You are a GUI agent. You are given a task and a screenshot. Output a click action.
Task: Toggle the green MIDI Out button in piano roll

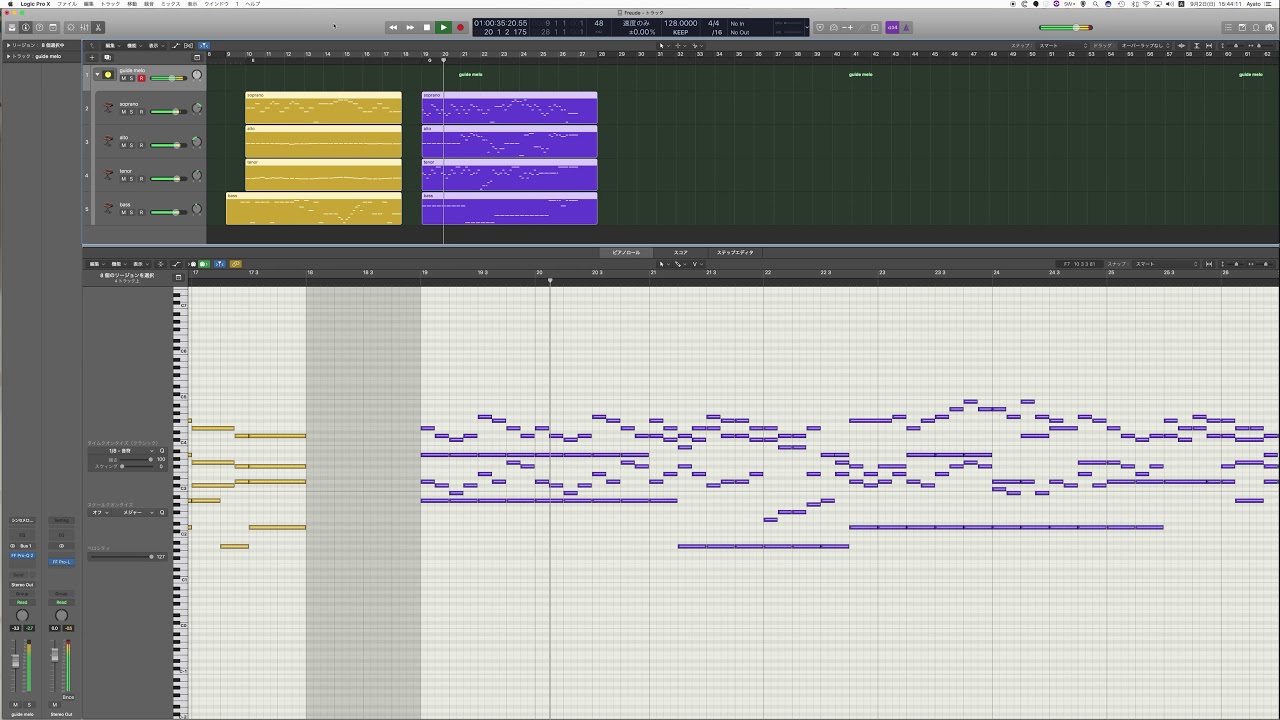204,264
